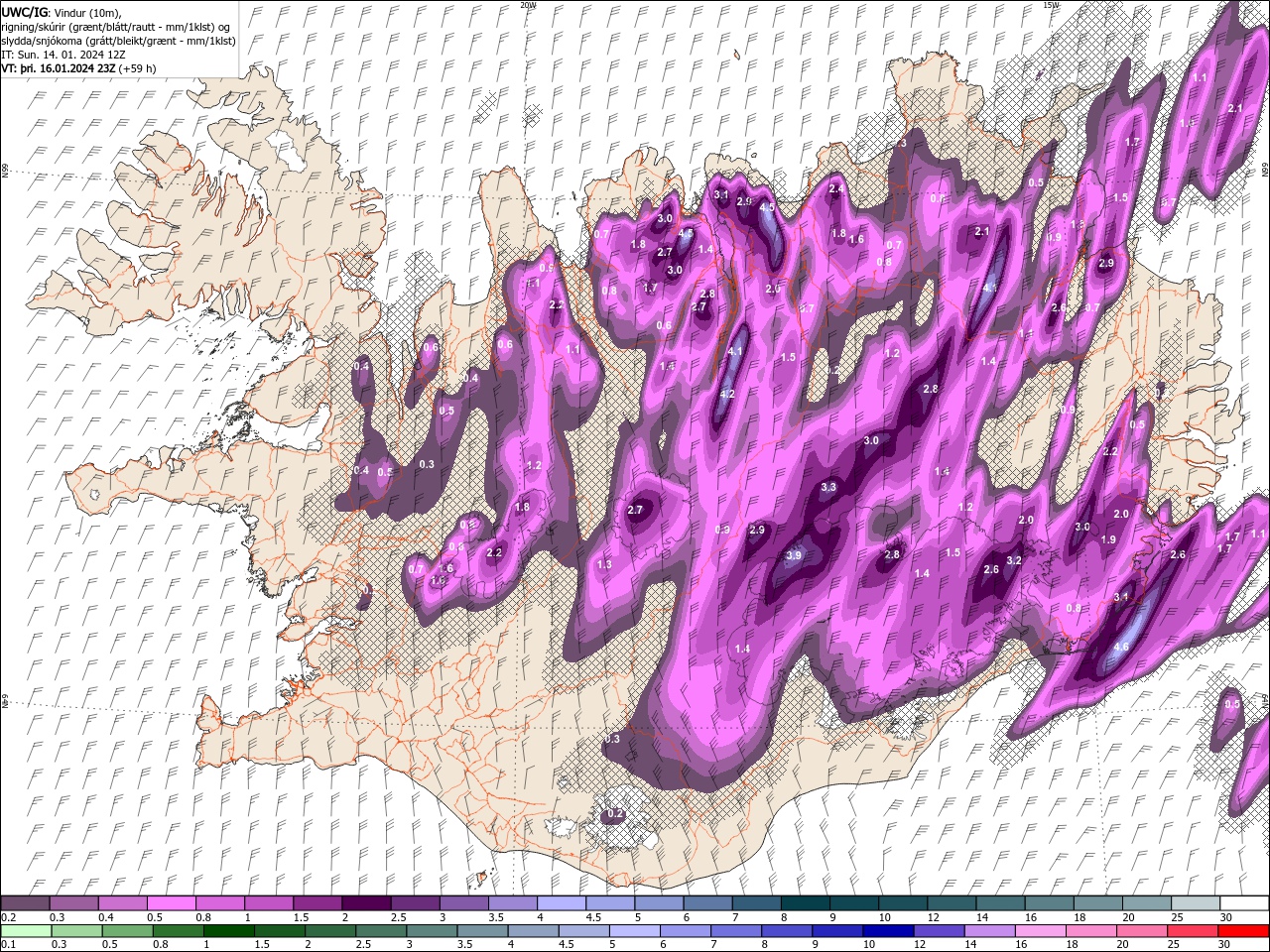
Task: Click the 4.6 snowfall value on the map
Action: coord(1122,648)
